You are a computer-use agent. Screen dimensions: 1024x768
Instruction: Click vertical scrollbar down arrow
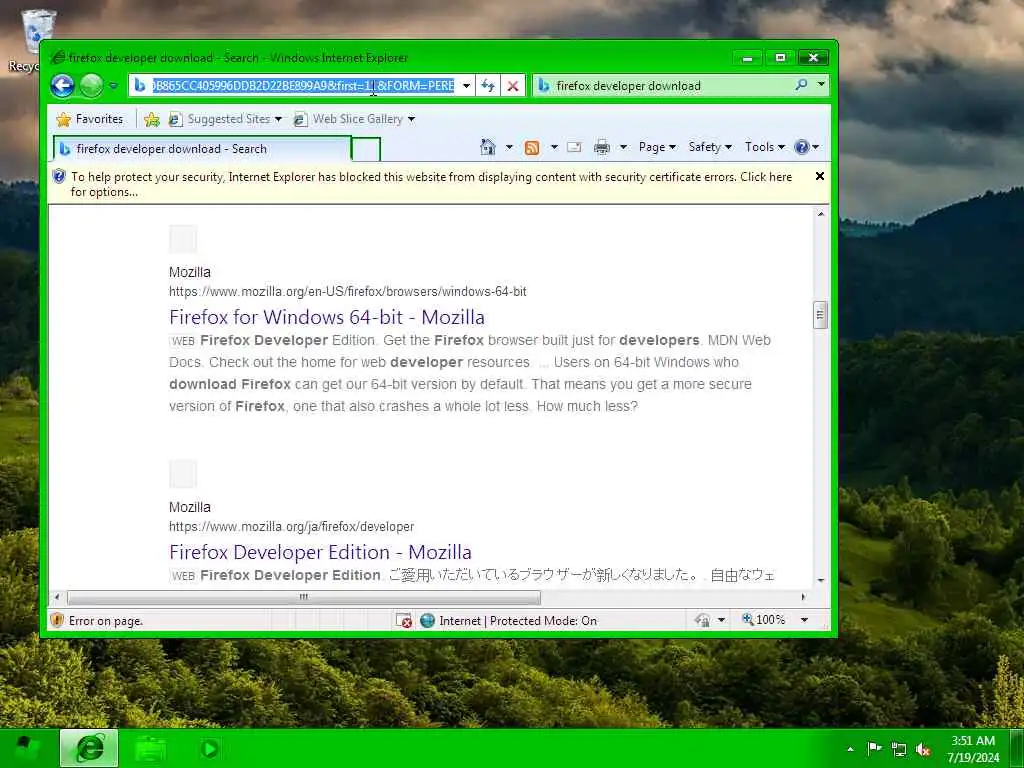[821, 580]
